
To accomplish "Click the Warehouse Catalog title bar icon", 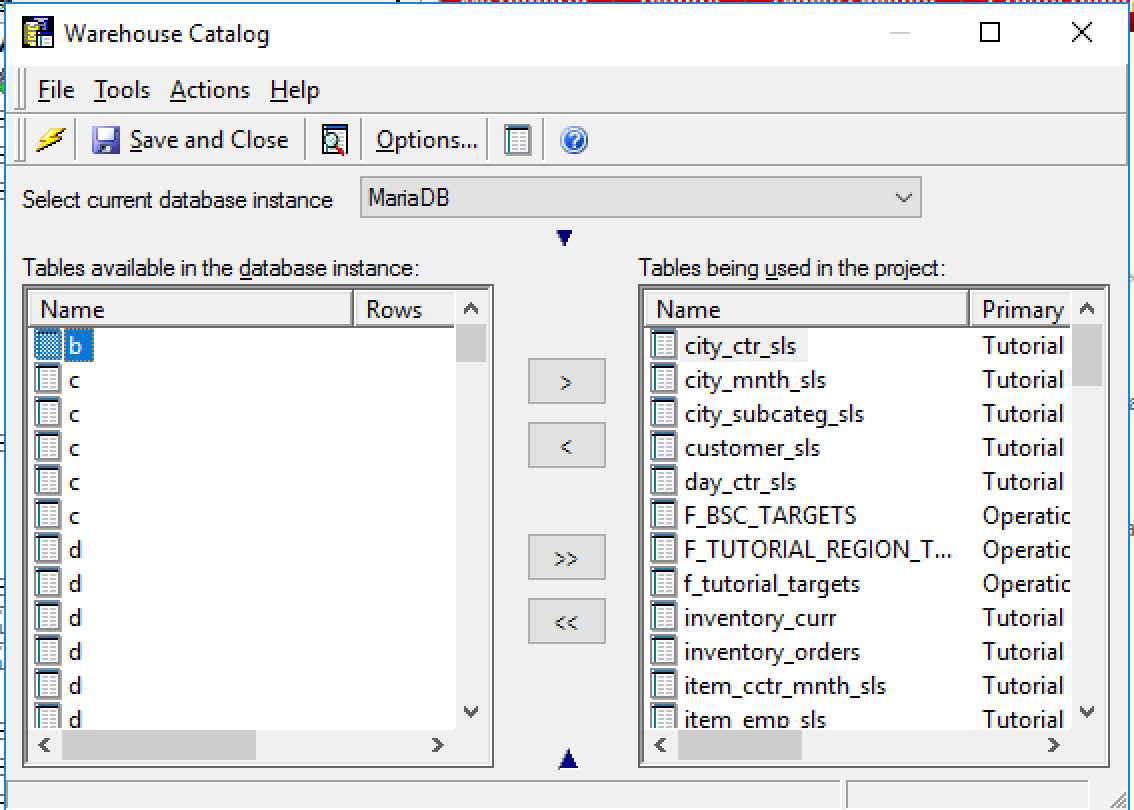I will point(37,31).
